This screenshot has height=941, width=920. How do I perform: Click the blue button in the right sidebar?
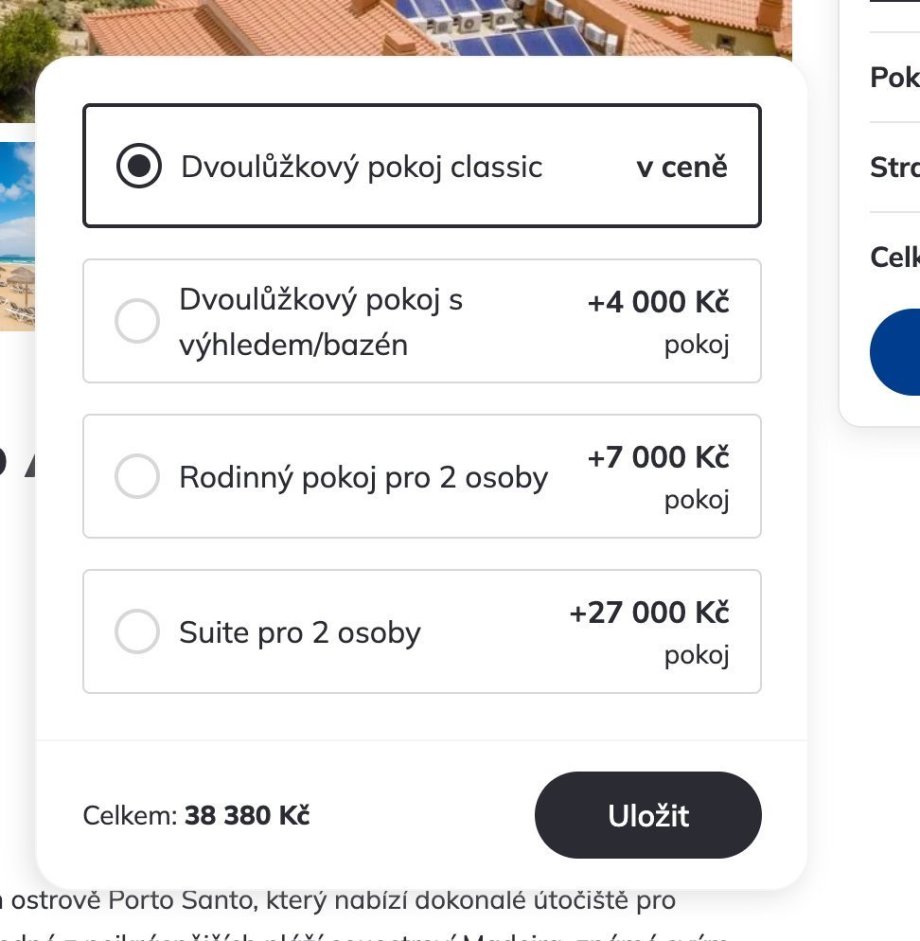tap(895, 352)
